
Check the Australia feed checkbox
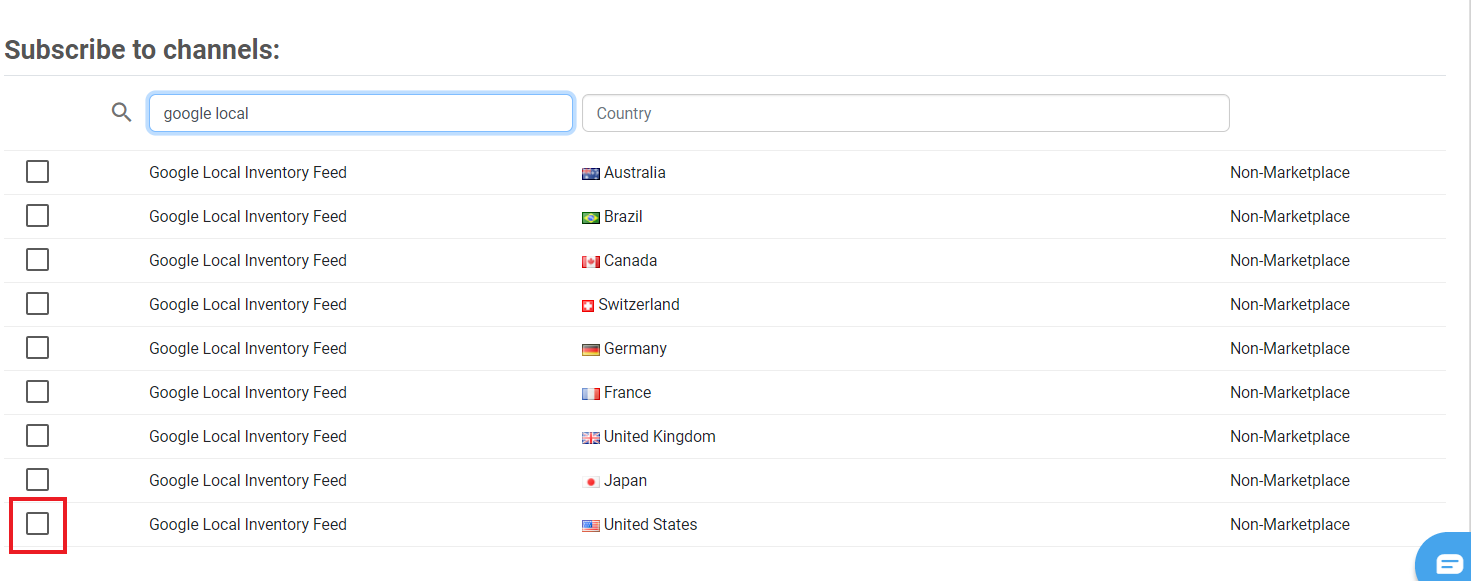[x=37, y=172]
